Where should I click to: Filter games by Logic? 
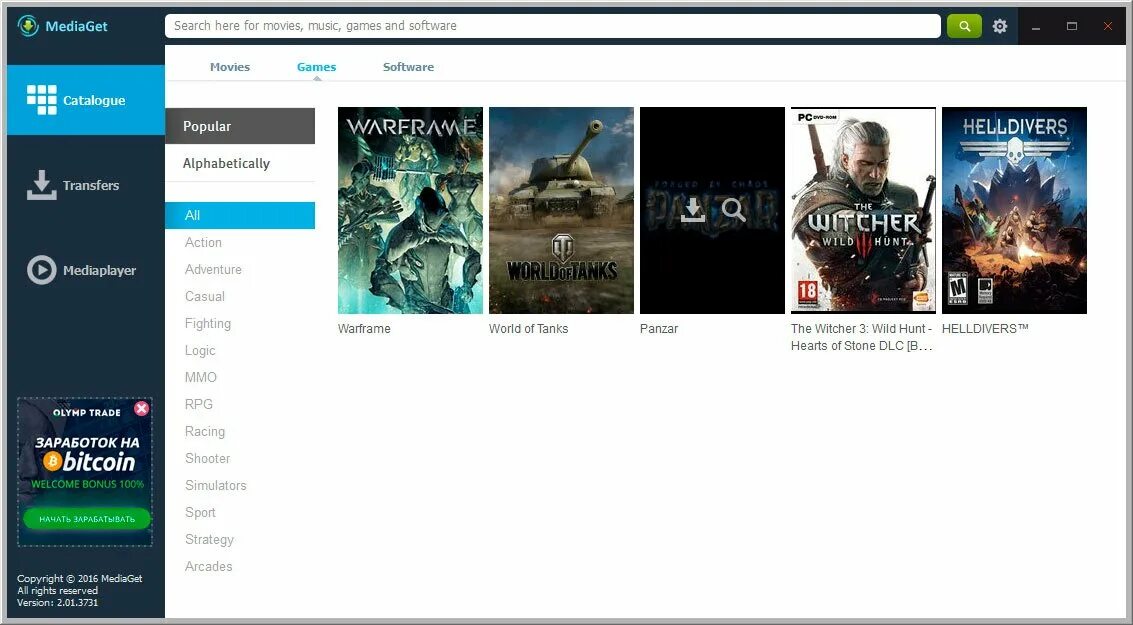(x=200, y=350)
